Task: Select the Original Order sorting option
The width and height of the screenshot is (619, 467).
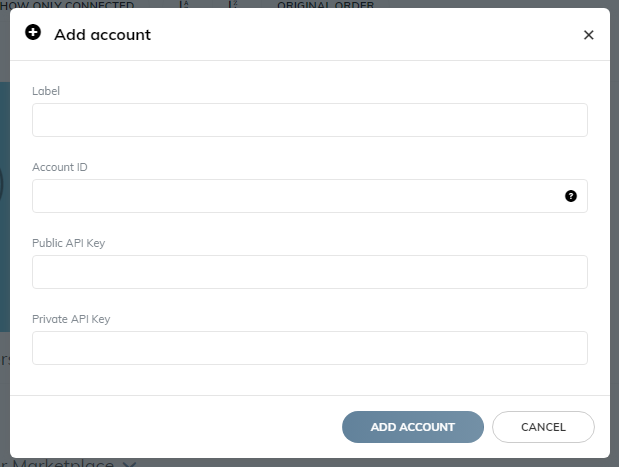Action: tap(325, 5)
